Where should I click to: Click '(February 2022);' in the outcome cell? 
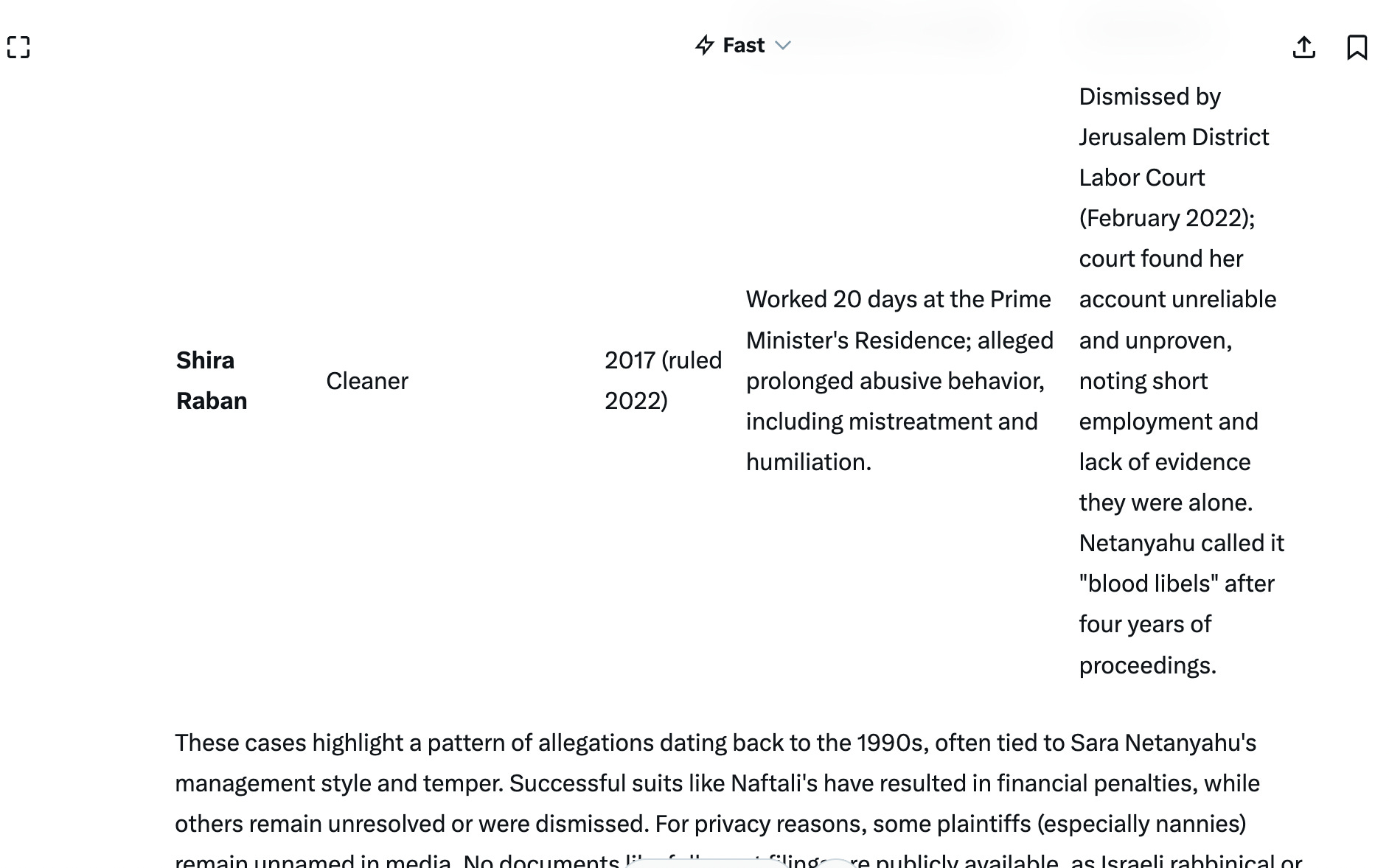pos(1167,218)
